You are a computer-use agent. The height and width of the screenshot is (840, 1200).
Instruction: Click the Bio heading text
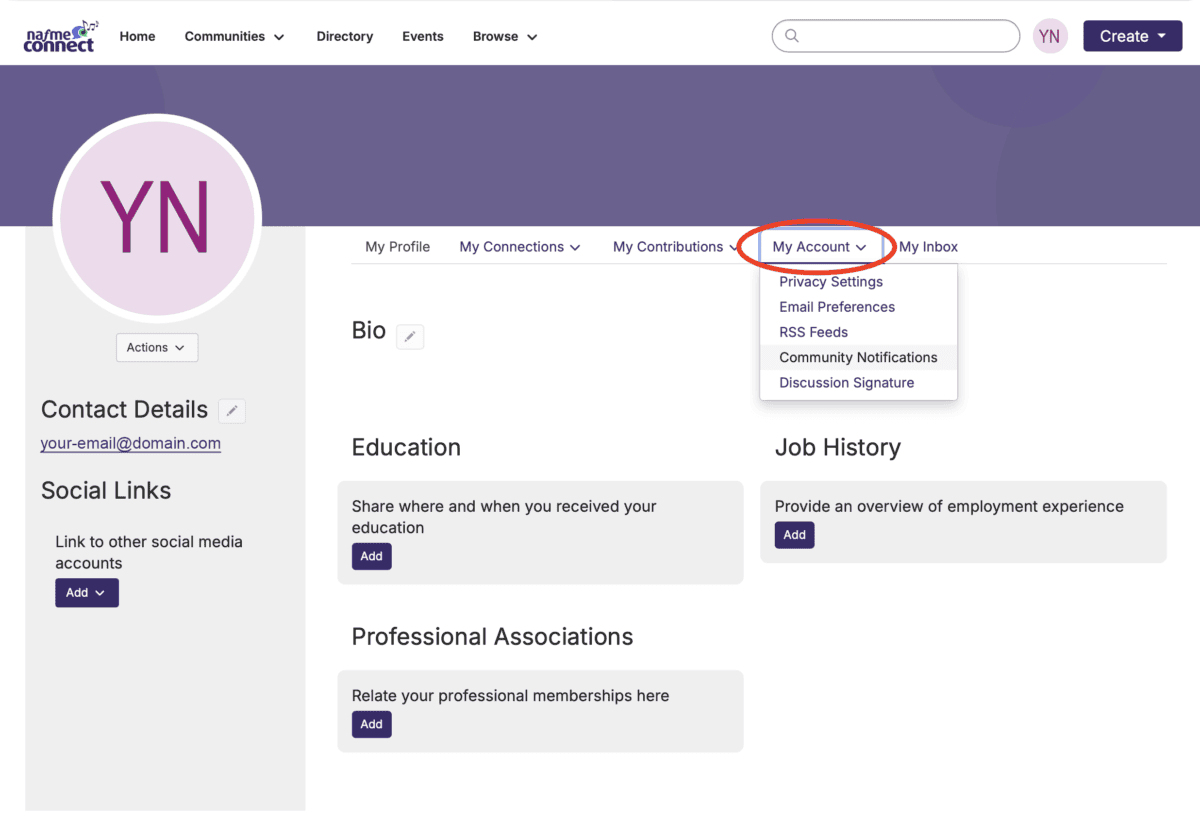pos(369,331)
